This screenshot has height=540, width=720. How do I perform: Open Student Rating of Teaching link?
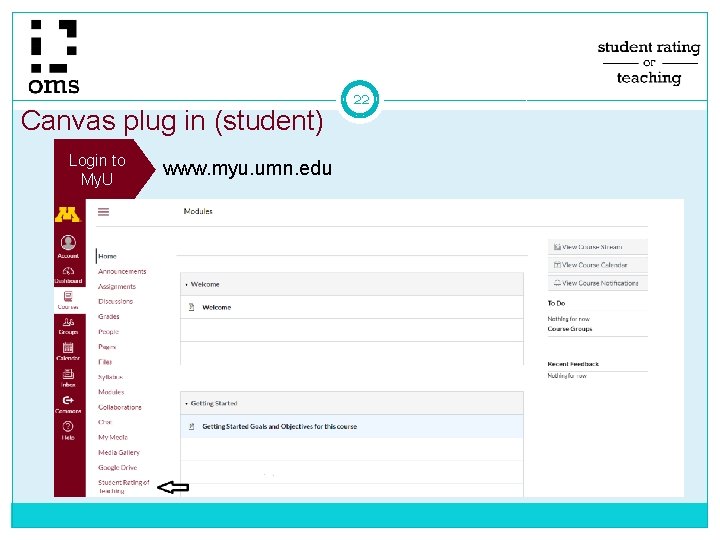click(124, 486)
